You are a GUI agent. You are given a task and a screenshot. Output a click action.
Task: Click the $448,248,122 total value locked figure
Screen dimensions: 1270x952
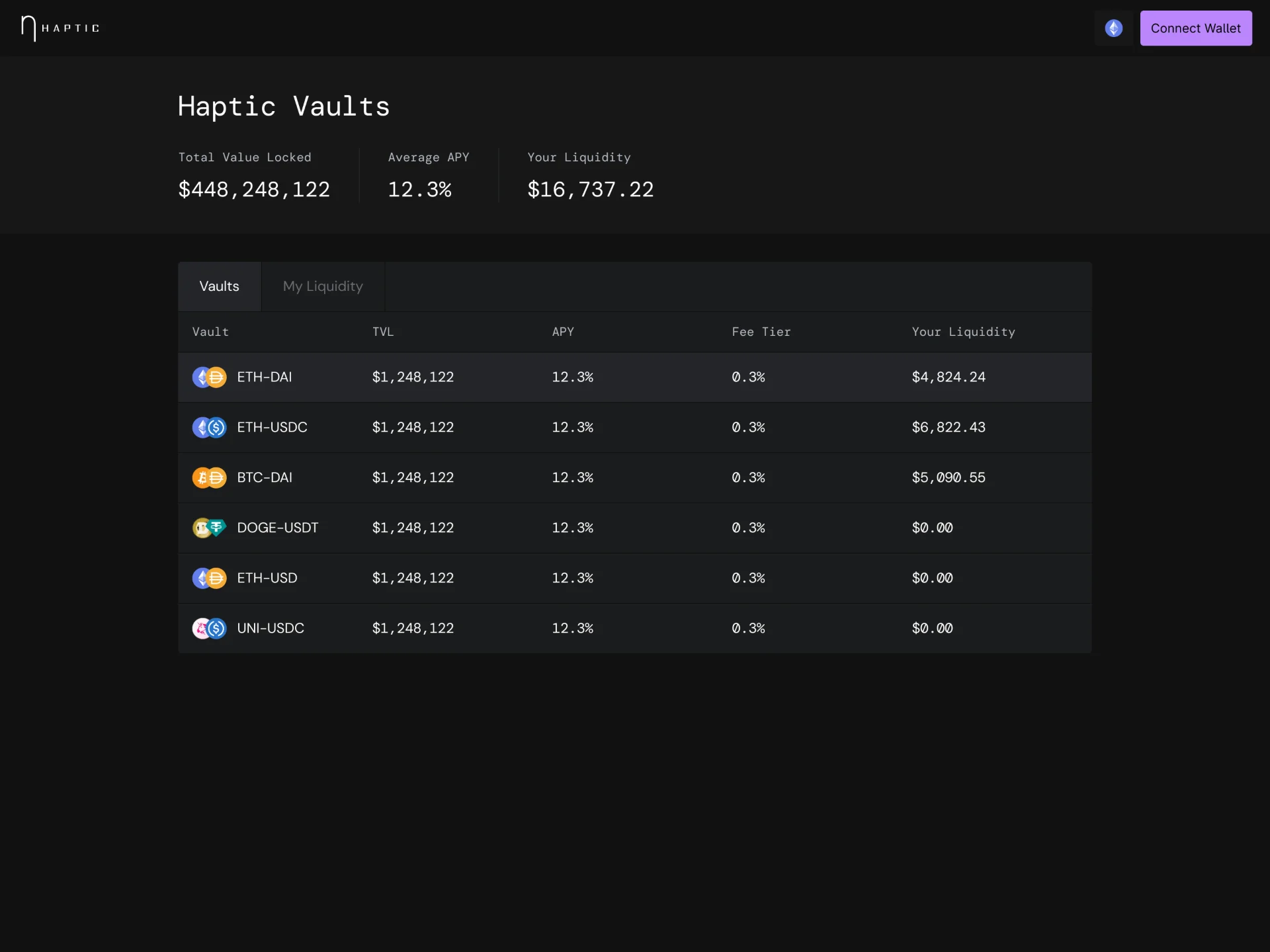point(254,190)
